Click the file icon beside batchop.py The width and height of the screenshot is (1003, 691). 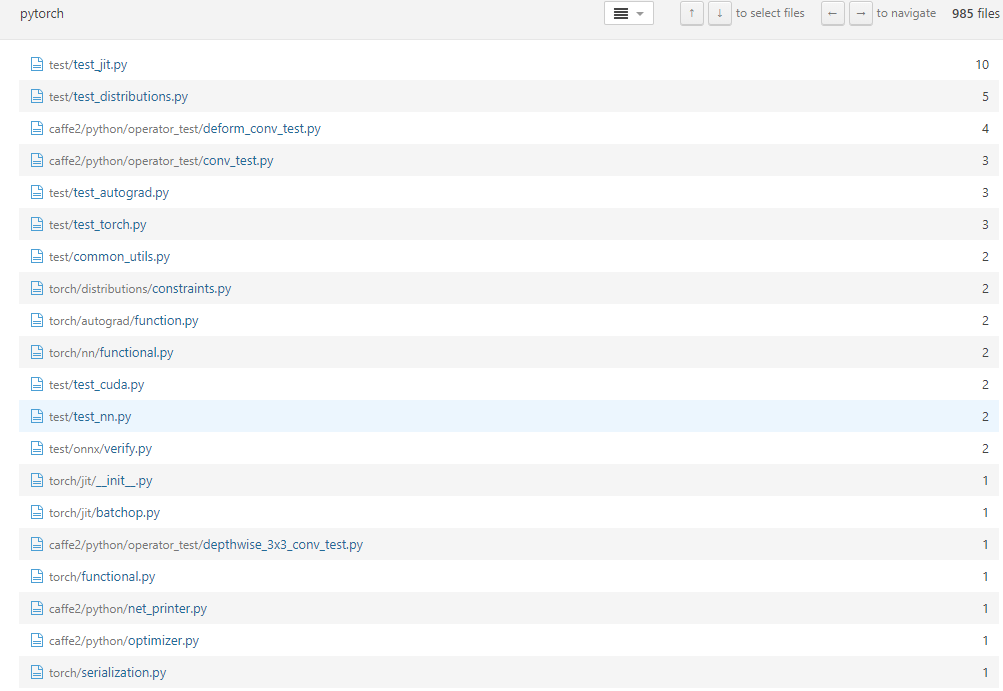click(37, 512)
